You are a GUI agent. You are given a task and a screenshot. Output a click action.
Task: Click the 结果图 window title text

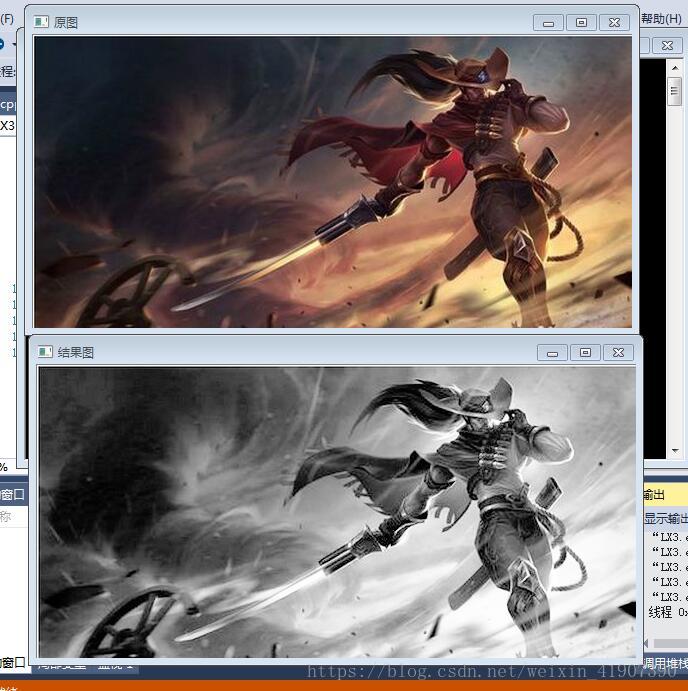[75, 353]
